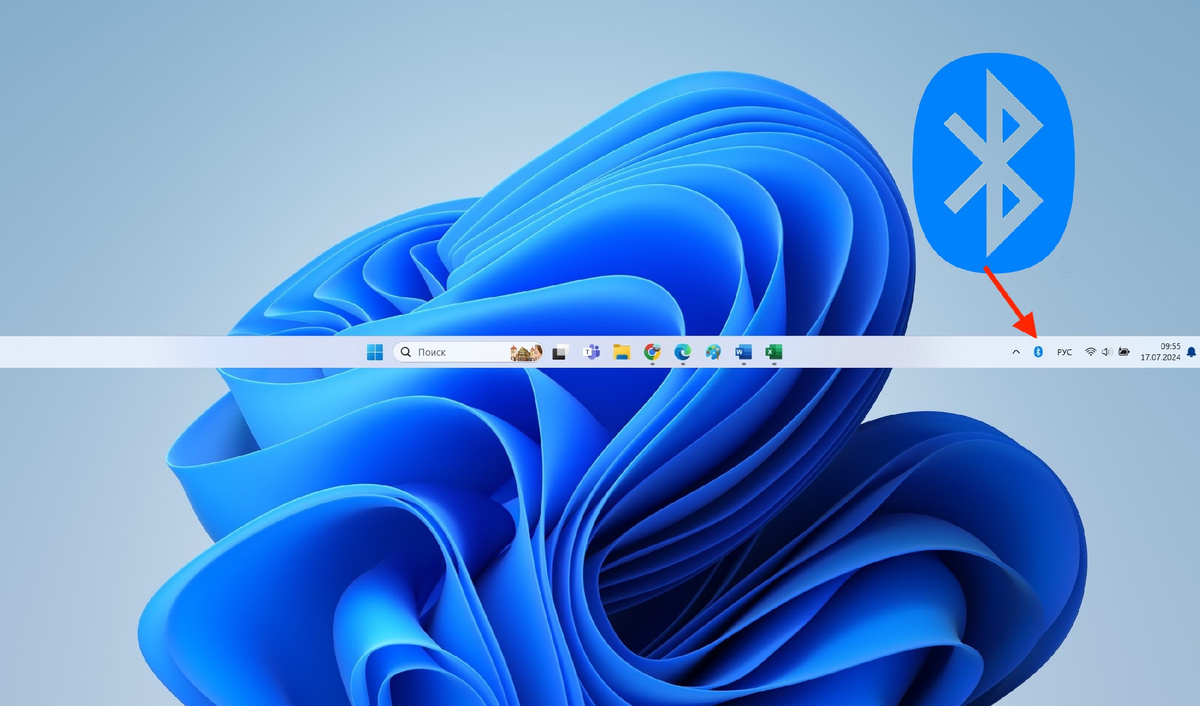Click the battery status icon
Viewport: 1200px width, 706px height.
click(x=1124, y=352)
